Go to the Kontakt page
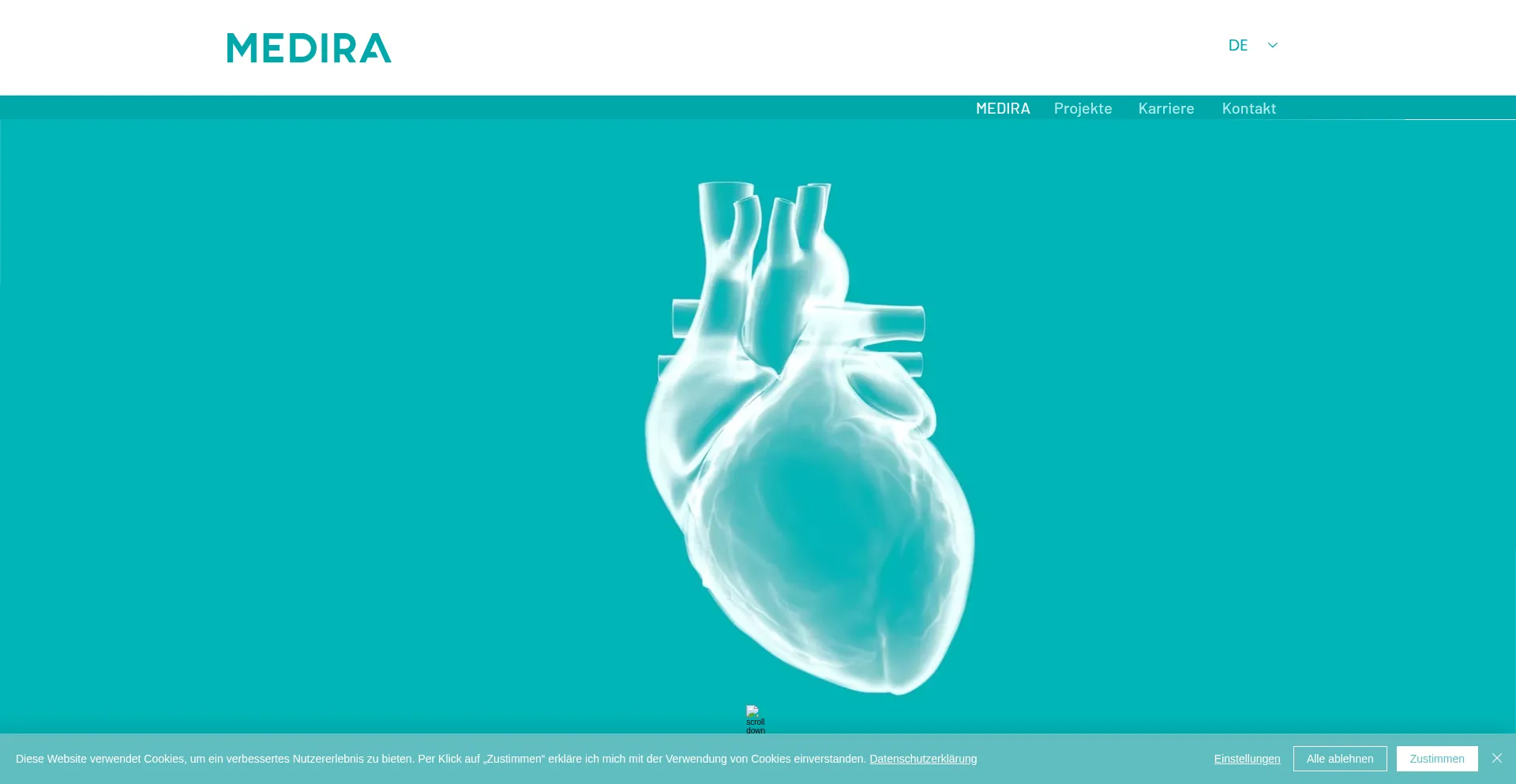Viewport: 1516px width, 784px height. (x=1249, y=108)
